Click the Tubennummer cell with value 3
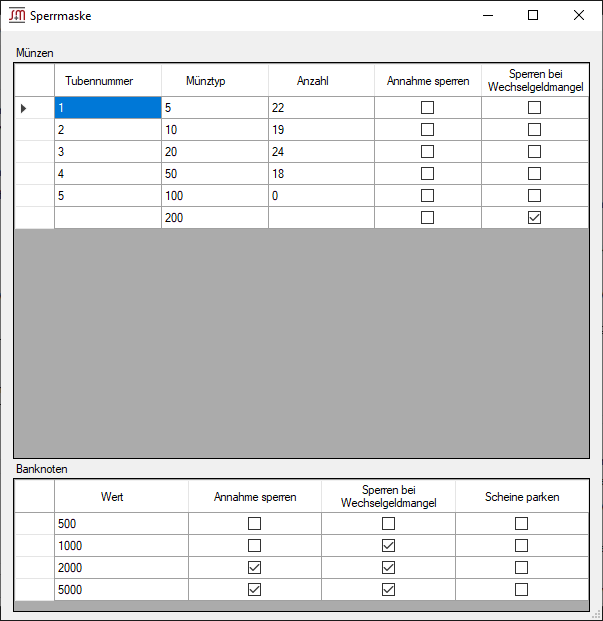603x621 pixels. click(x=107, y=152)
